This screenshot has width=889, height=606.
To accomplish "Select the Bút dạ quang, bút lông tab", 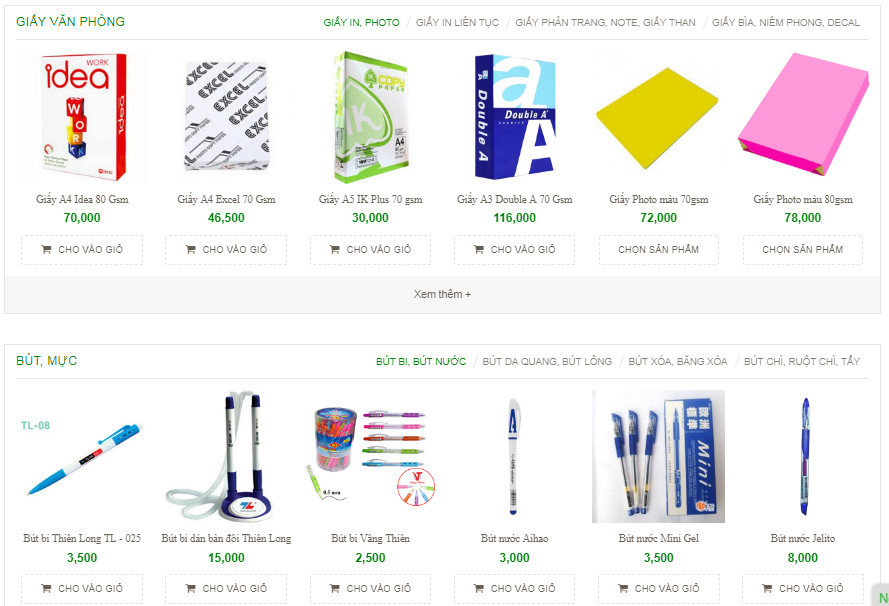I will click(547, 362).
